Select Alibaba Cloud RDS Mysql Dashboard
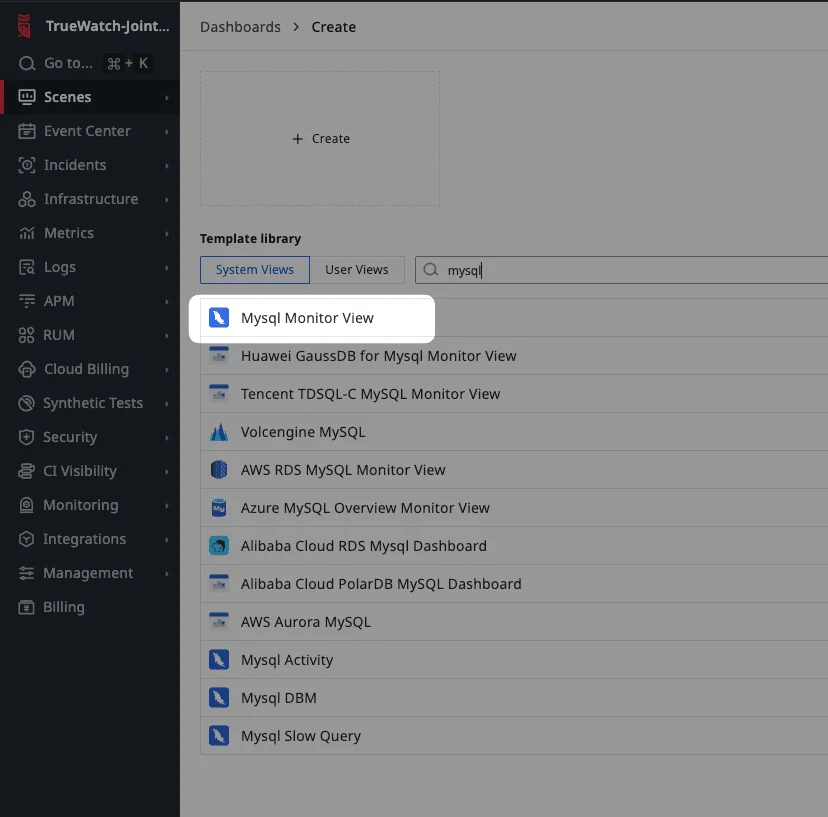 [514, 546]
